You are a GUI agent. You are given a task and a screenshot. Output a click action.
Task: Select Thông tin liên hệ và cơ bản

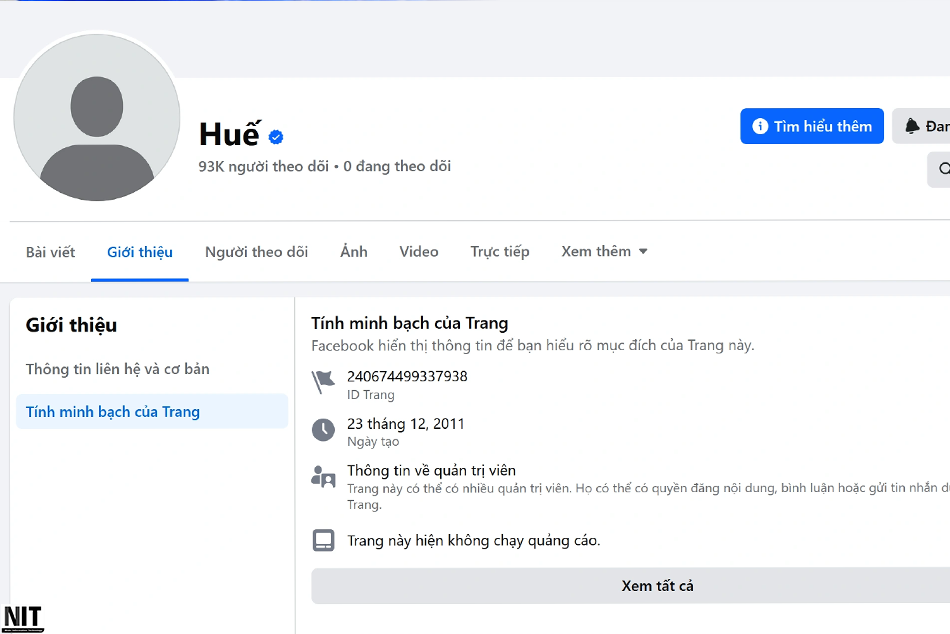118,369
